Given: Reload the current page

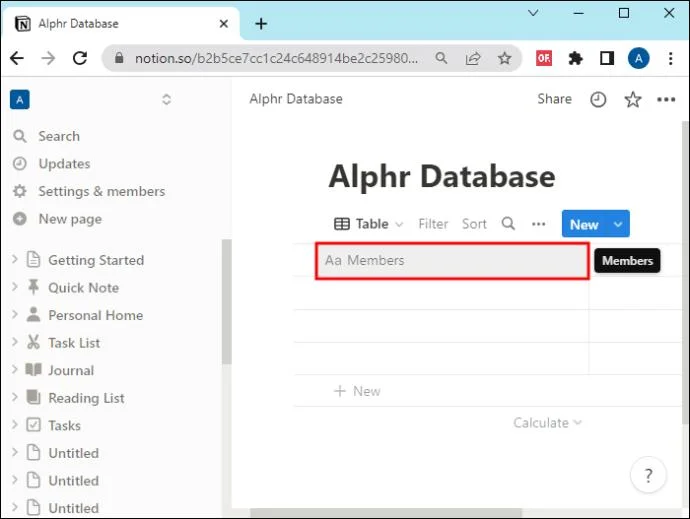Looking at the screenshot, I should [80, 58].
